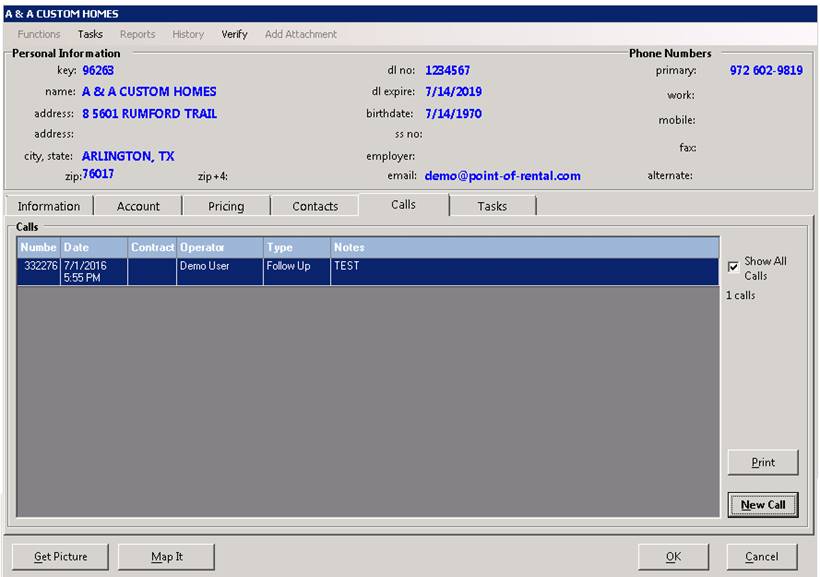Switch to the Information tab
The height and width of the screenshot is (577, 820).
[x=49, y=206]
